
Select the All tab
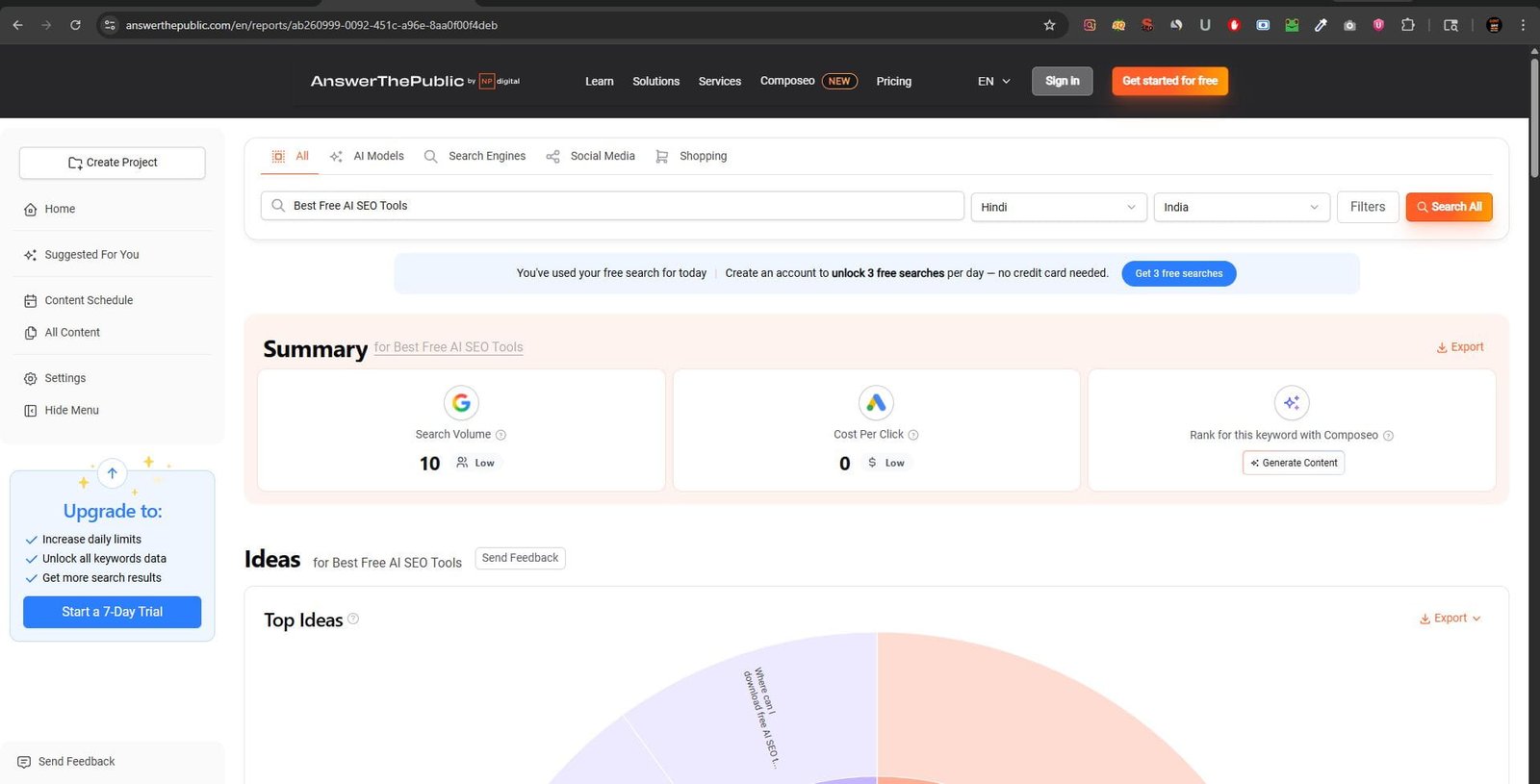[290, 156]
